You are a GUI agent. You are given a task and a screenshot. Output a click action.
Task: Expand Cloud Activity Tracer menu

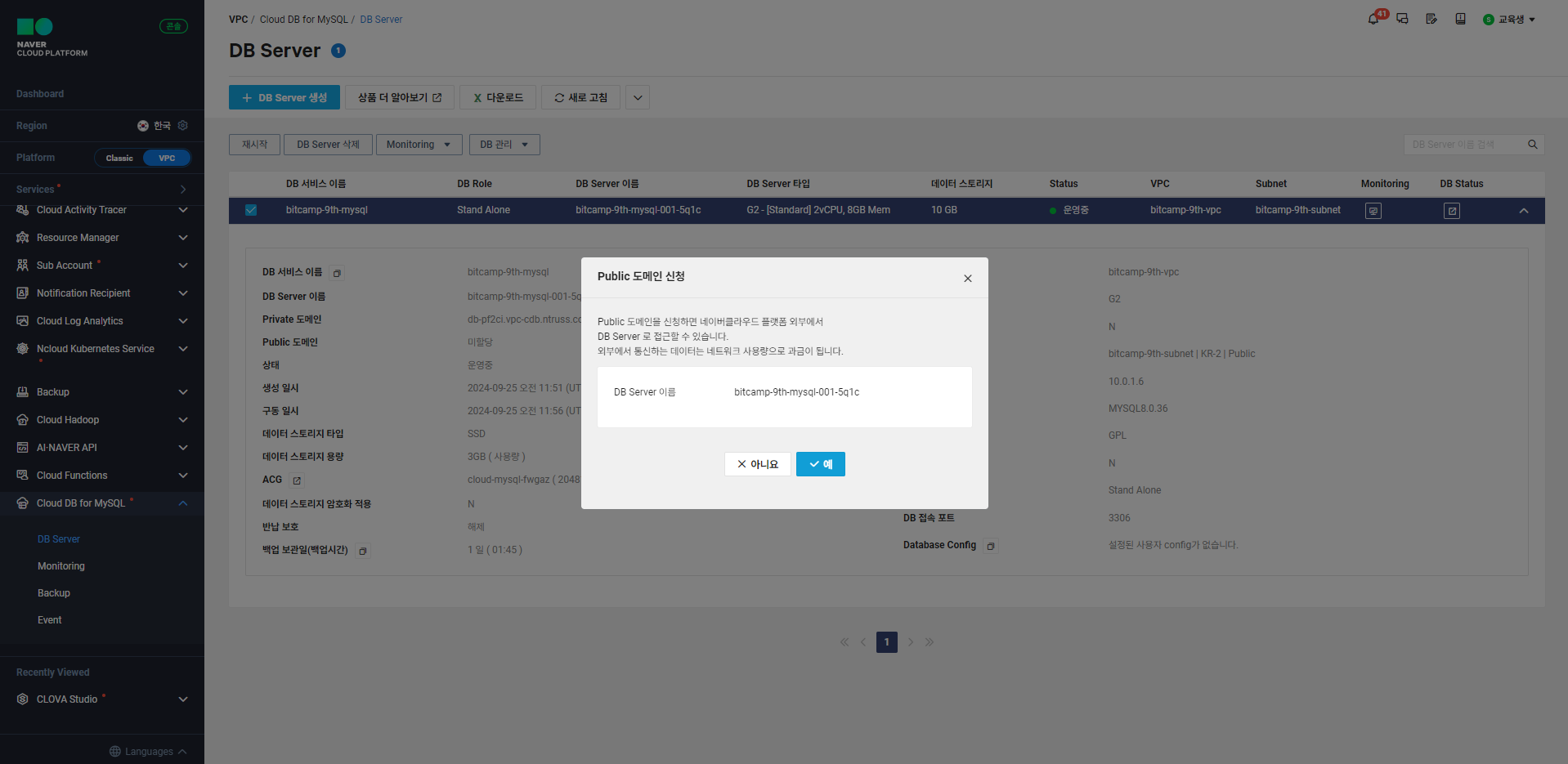point(183,210)
